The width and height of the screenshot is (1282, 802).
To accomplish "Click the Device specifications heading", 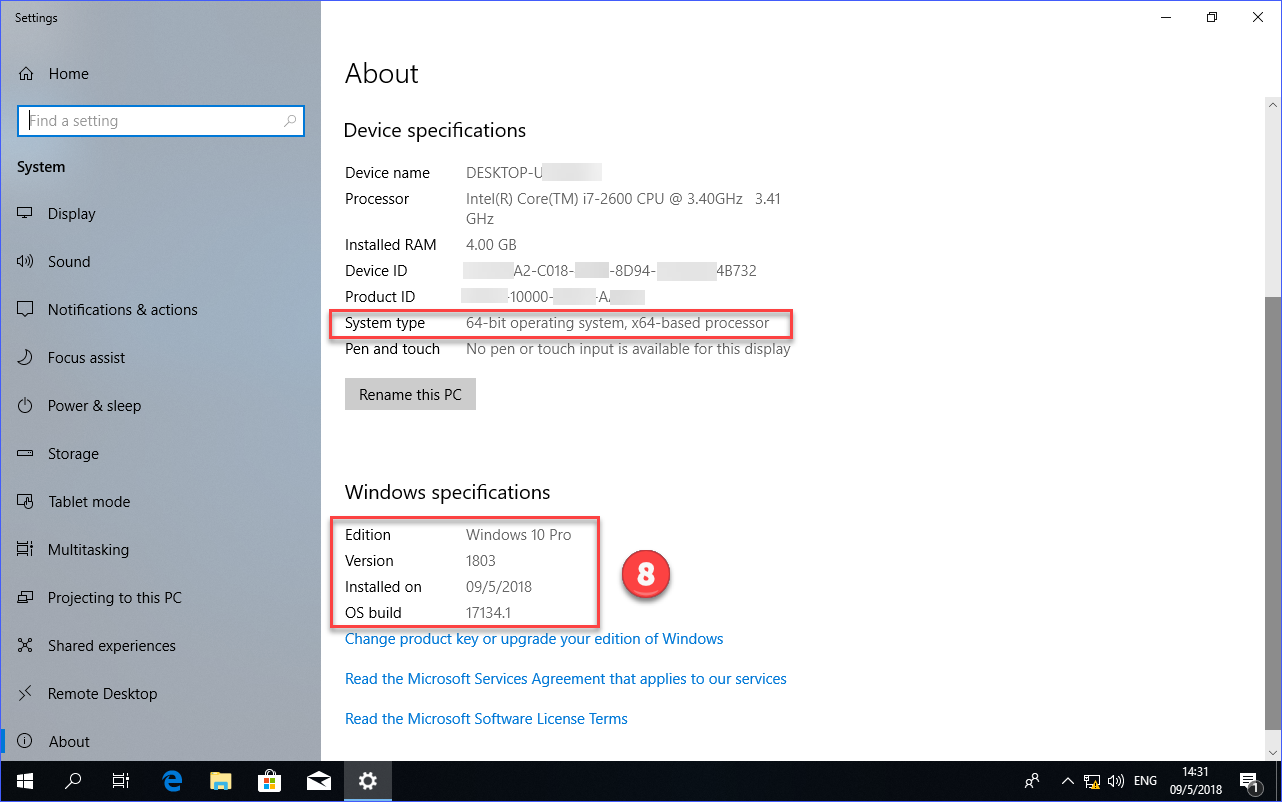I will tap(435, 131).
